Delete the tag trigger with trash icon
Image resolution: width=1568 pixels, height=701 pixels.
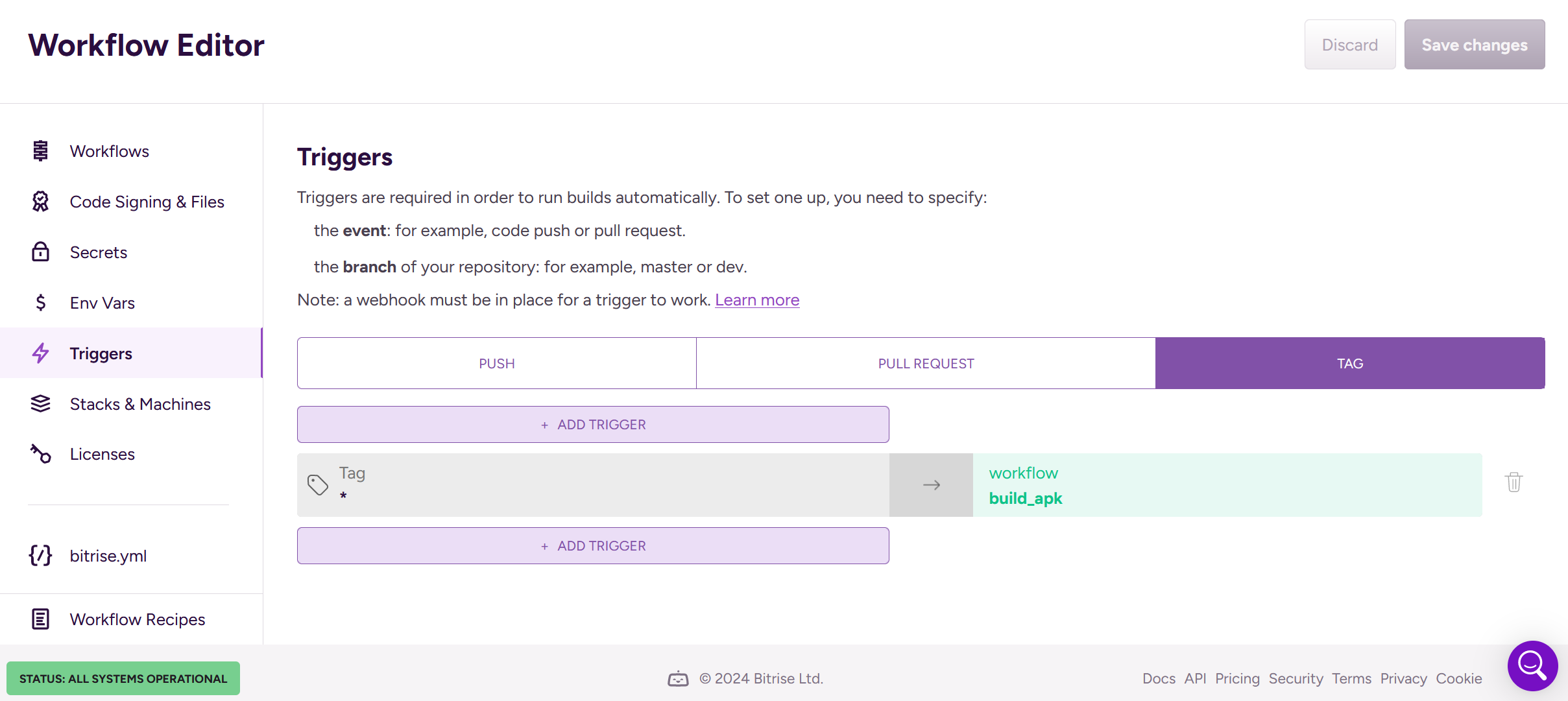point(1514,482)
